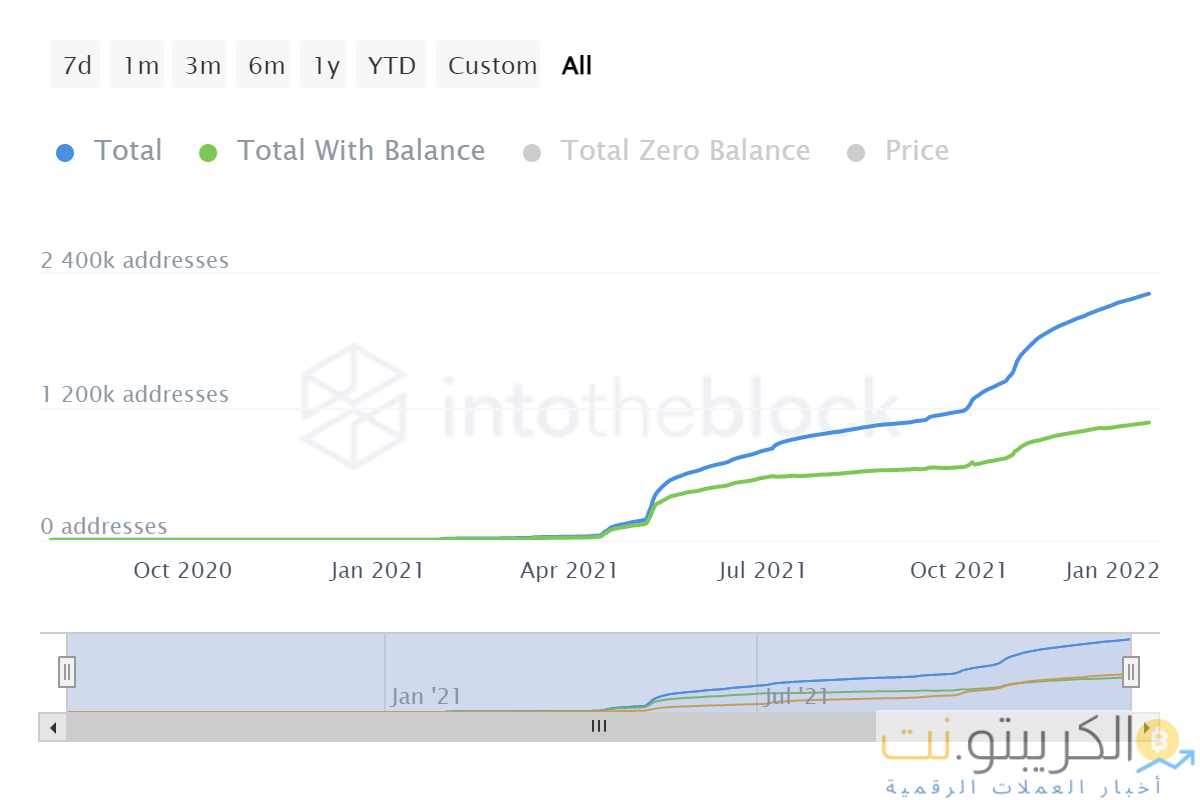Viewport: 1200px width, 800px height.
Task: Click the right navigator range handle
Action: click(1131, 670)
